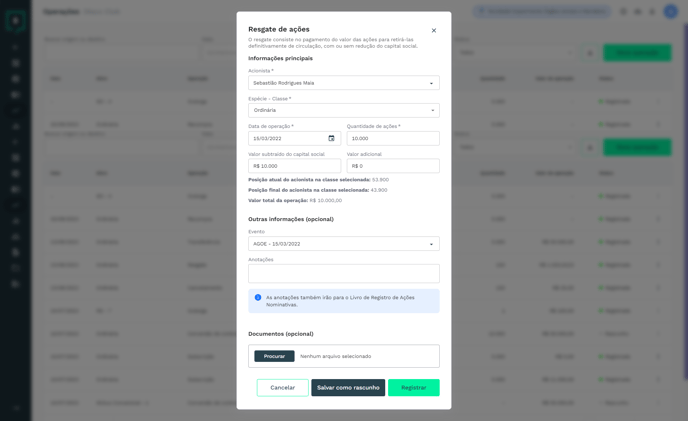The height and width of the screenshot is (421, 688).
Task: Click the app logo in sidebar
Action: coord(15,21)
